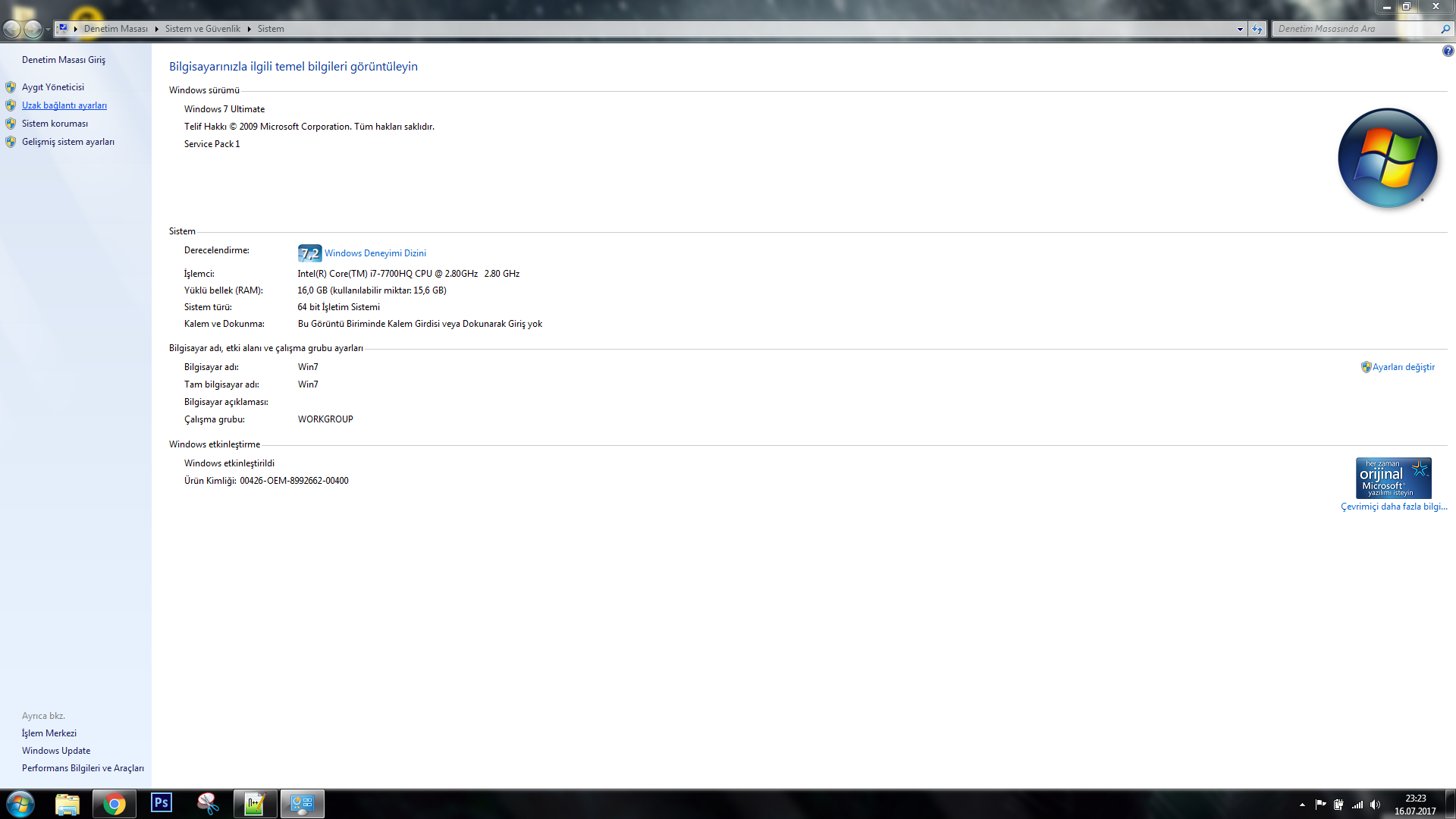
Task: Select Denetim Masası breadcrumb
Action: click(116, 29)
